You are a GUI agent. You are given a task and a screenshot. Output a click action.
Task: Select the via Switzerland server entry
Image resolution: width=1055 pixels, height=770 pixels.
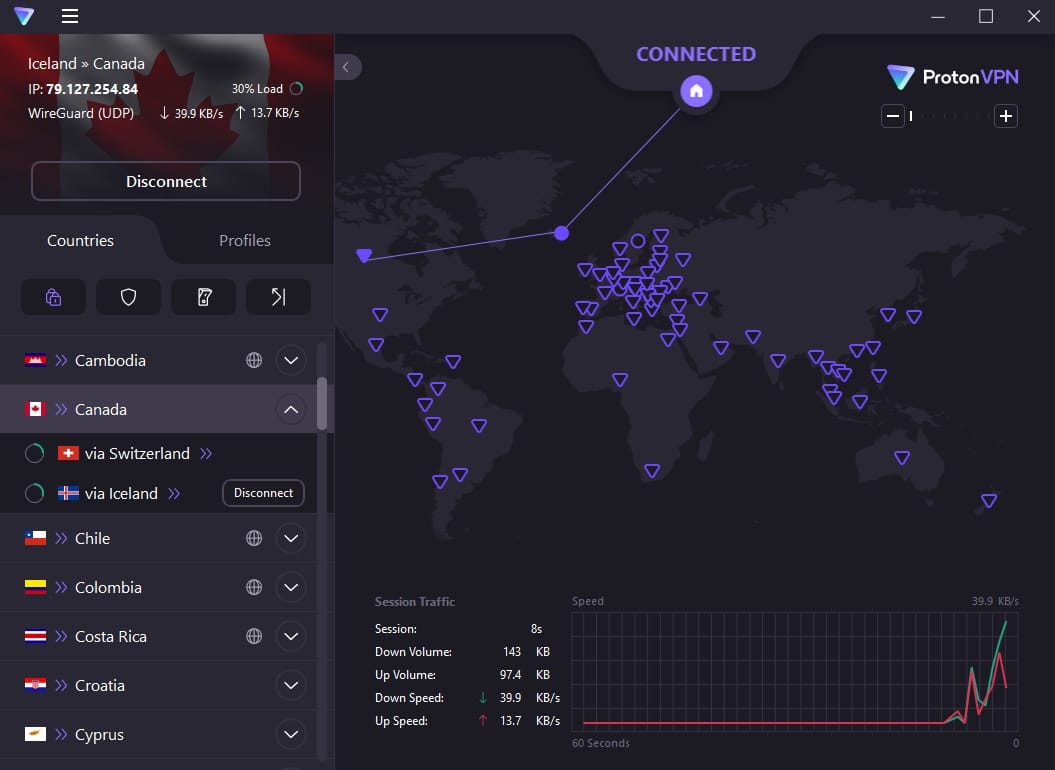coord(158,454)
